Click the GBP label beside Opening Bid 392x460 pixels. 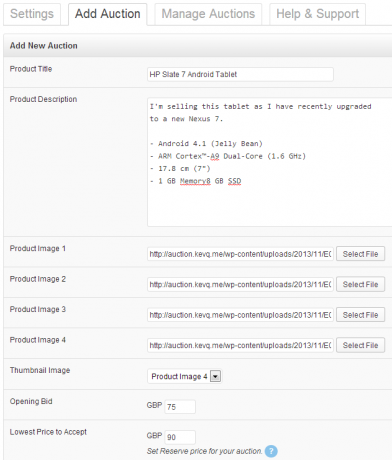(x=154, y=405)
